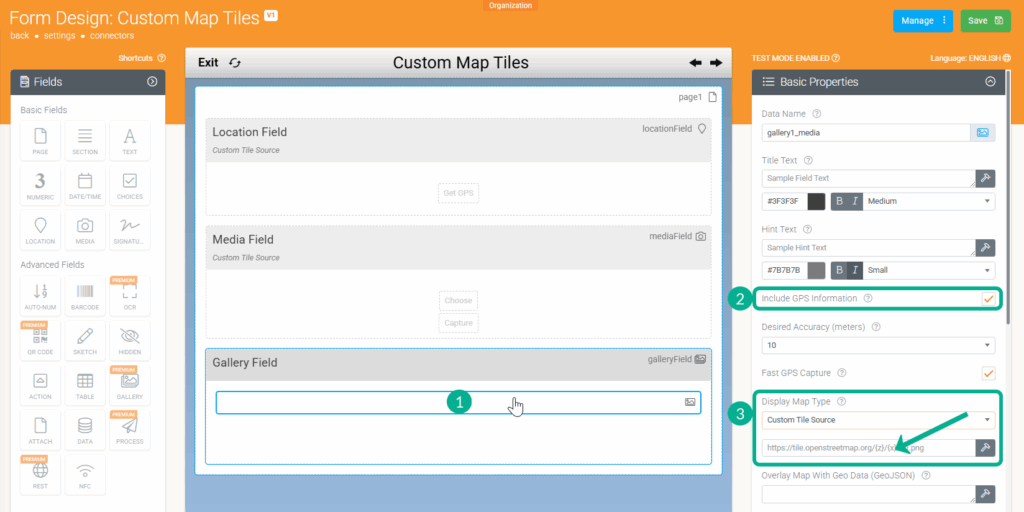
Task: Add an ACTION field
Action: [40, 385]
